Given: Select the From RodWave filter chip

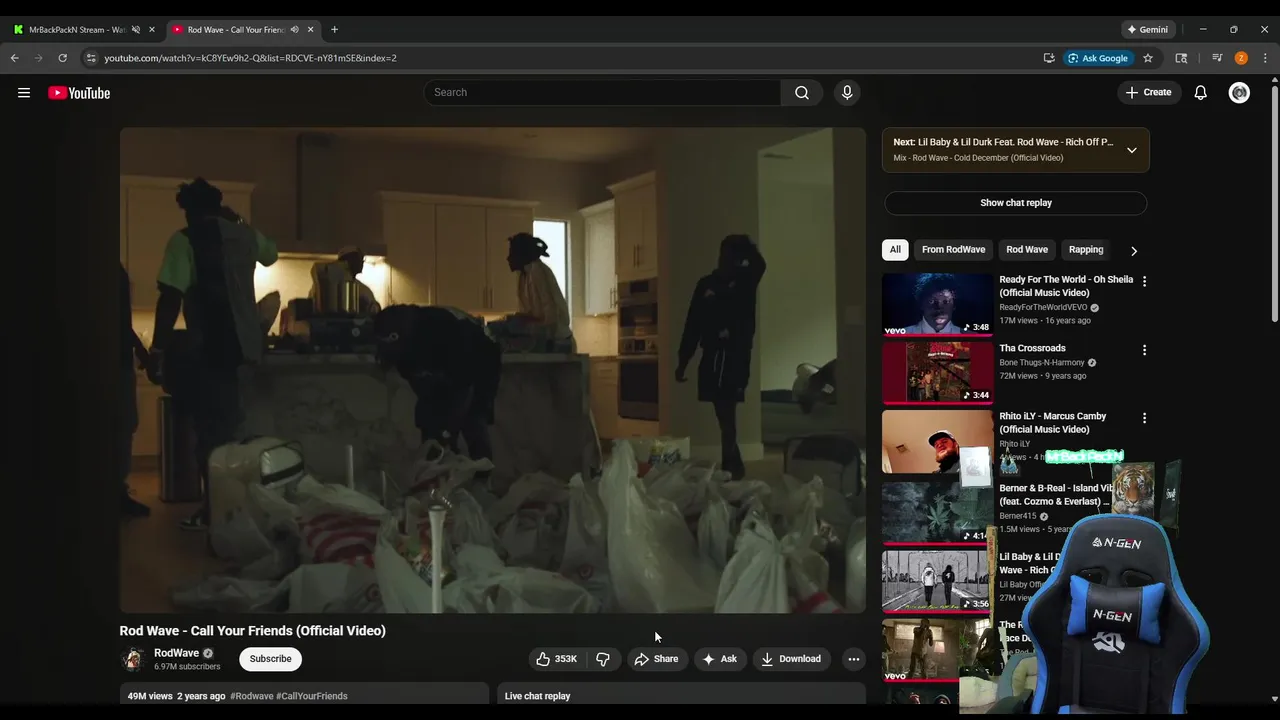Looking at the screenshot, I should 953,250.
